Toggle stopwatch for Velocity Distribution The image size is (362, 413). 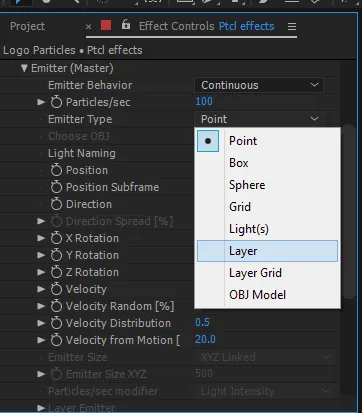click(56, 323)
